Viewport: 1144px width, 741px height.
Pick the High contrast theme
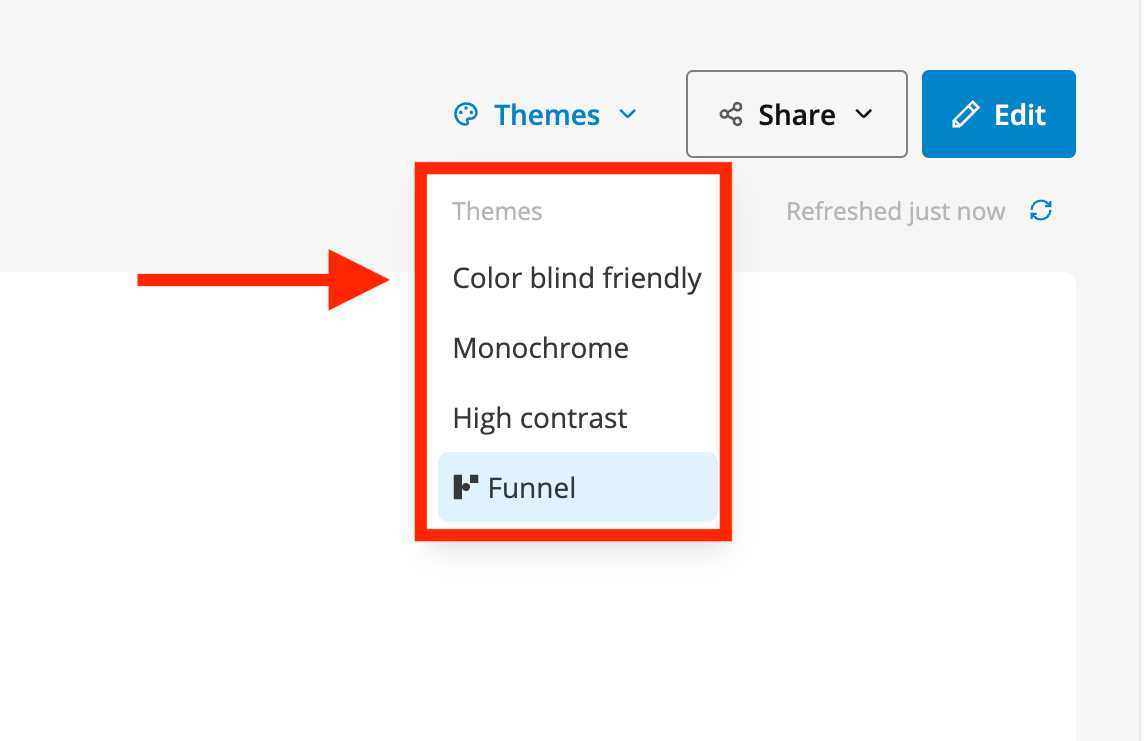pos(539,418)
